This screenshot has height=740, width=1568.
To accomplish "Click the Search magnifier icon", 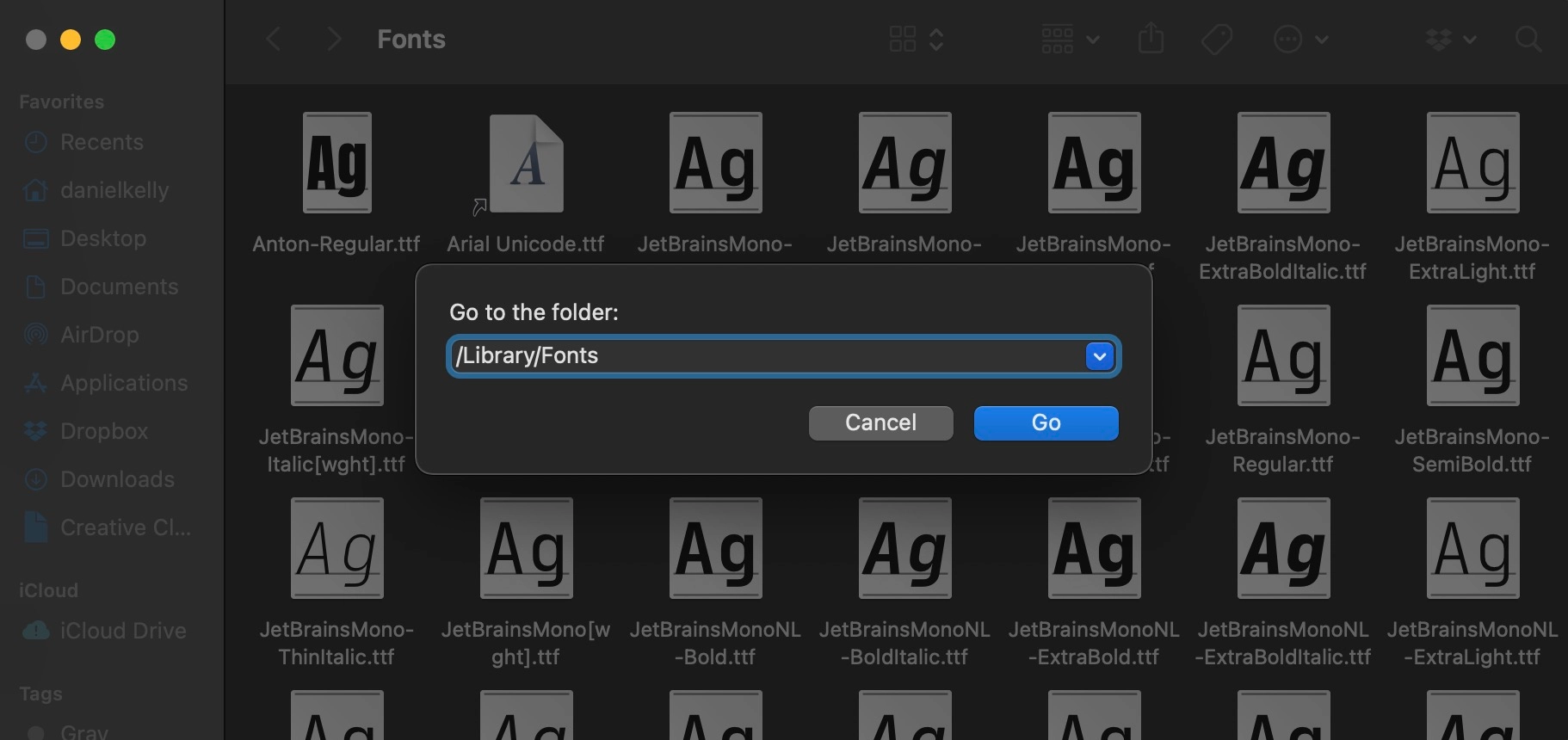I will point(1528,39).
